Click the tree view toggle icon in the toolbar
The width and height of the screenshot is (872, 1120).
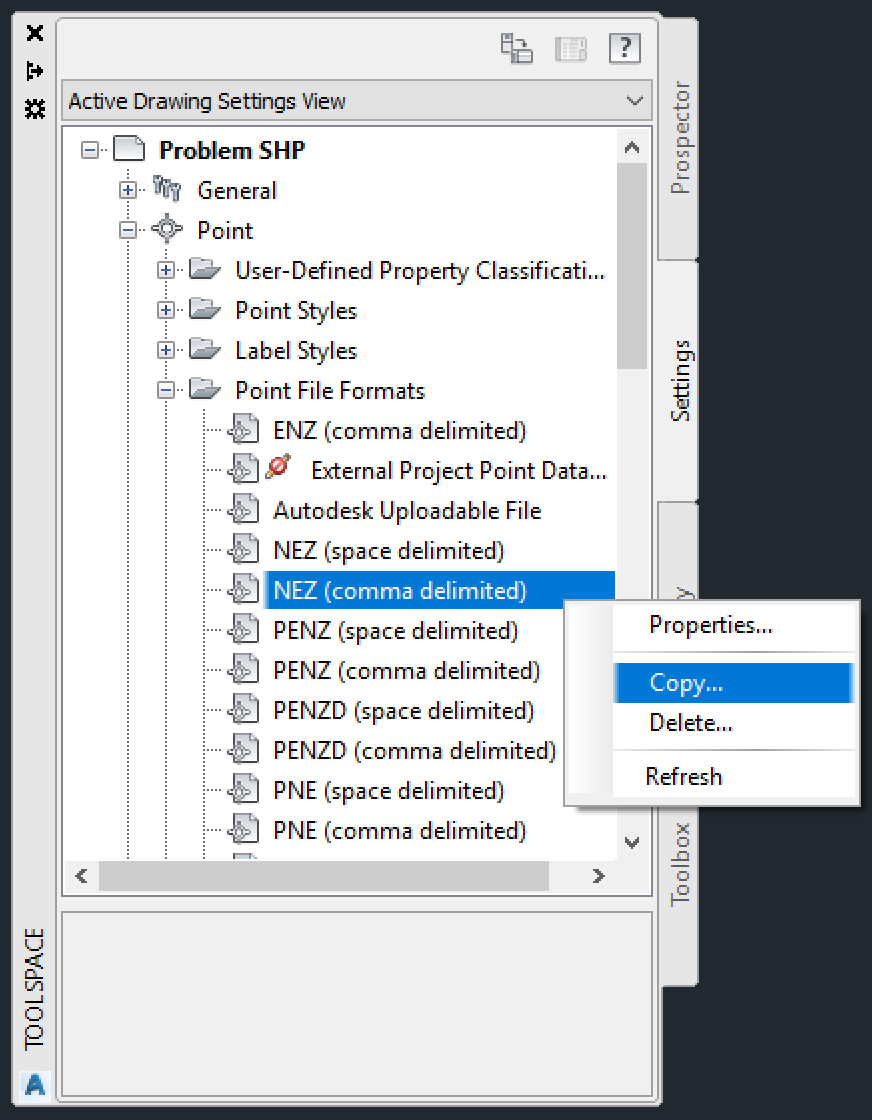pyautogui.click(x=517, y=48)
